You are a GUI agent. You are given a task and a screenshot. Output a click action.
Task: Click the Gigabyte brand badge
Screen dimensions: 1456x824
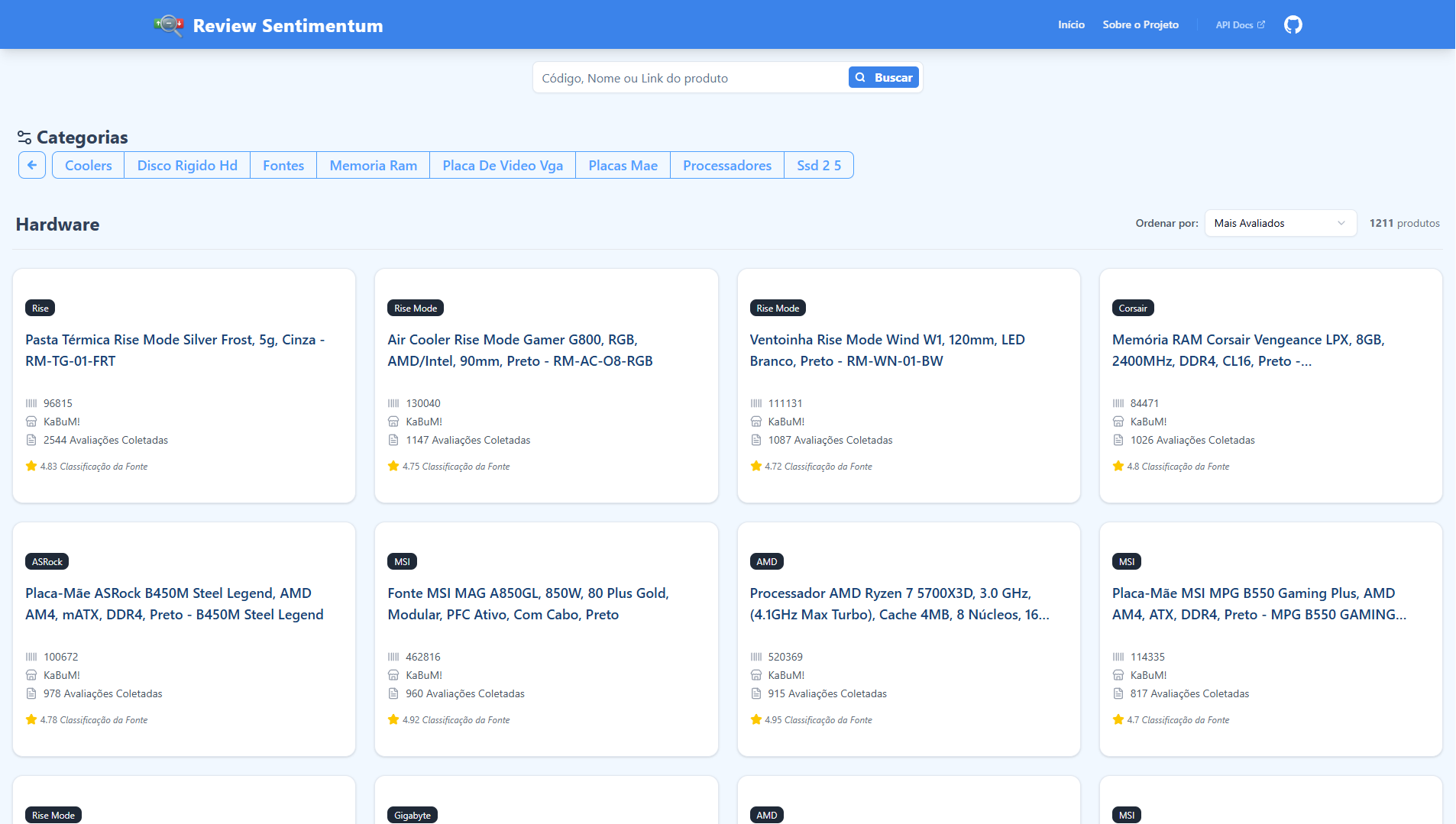[413, 815]
